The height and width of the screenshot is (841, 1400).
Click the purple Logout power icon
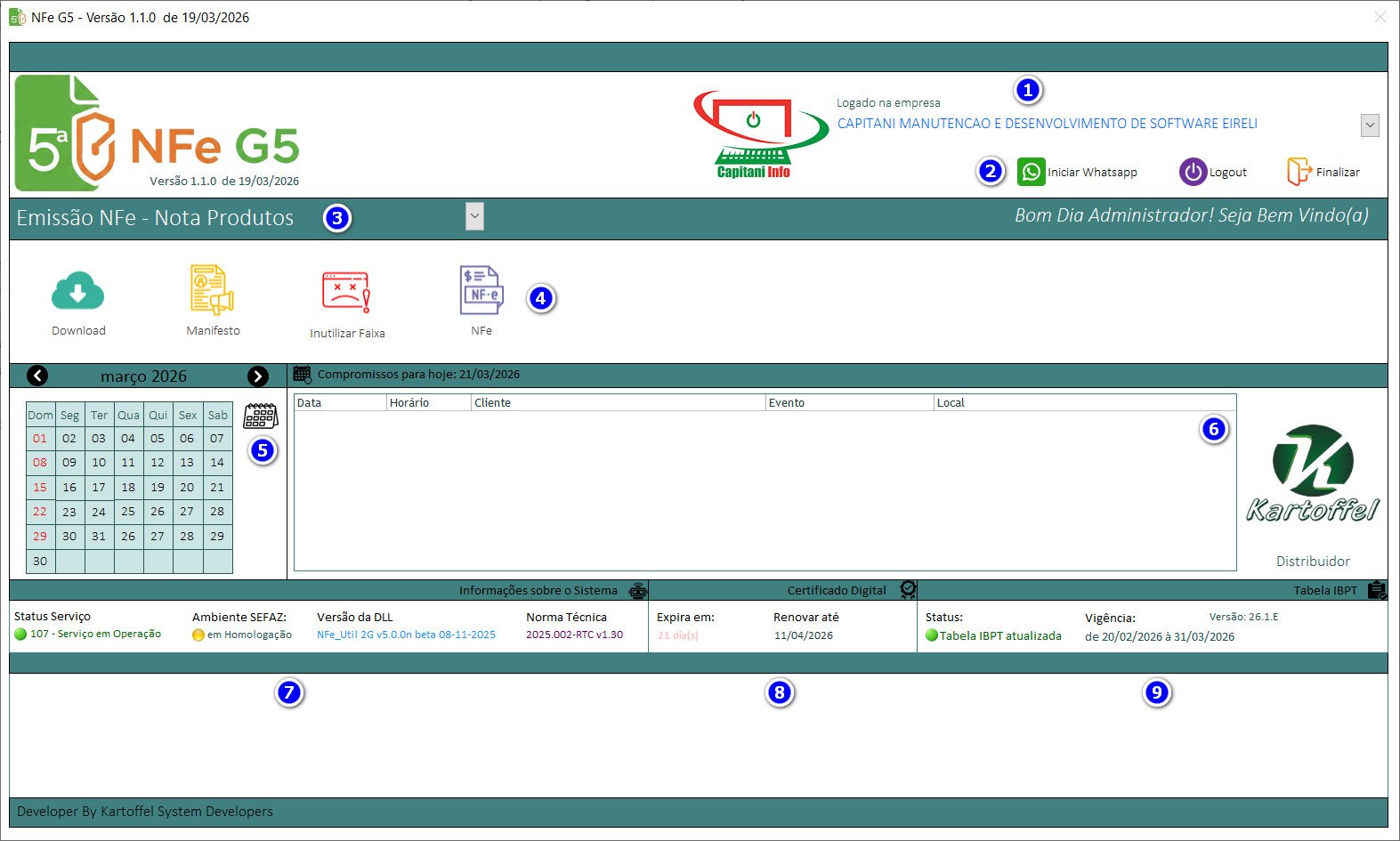pyautogui.click(x=1193, y=172)
